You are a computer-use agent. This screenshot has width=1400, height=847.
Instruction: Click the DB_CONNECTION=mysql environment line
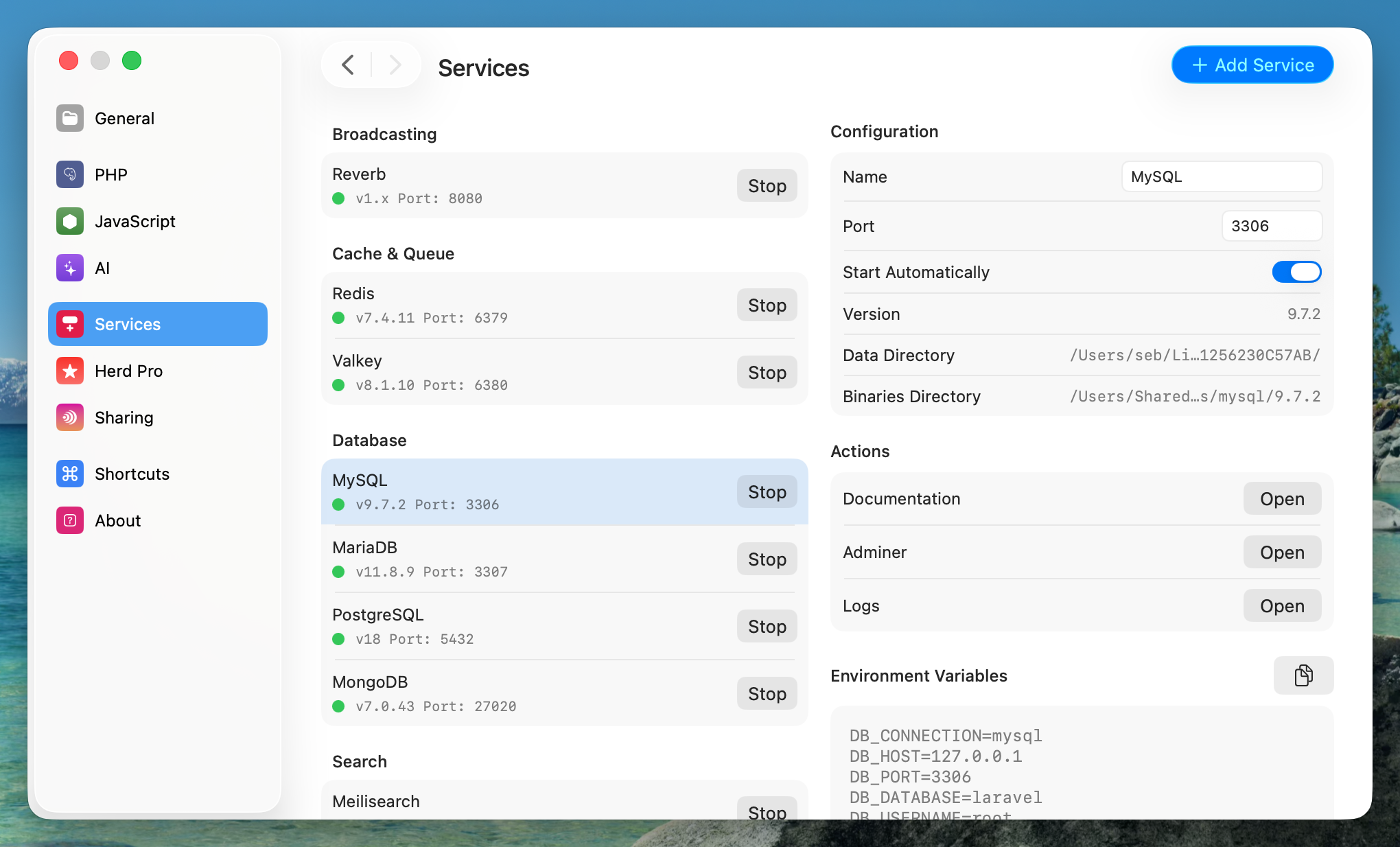(x=946, y=736)
